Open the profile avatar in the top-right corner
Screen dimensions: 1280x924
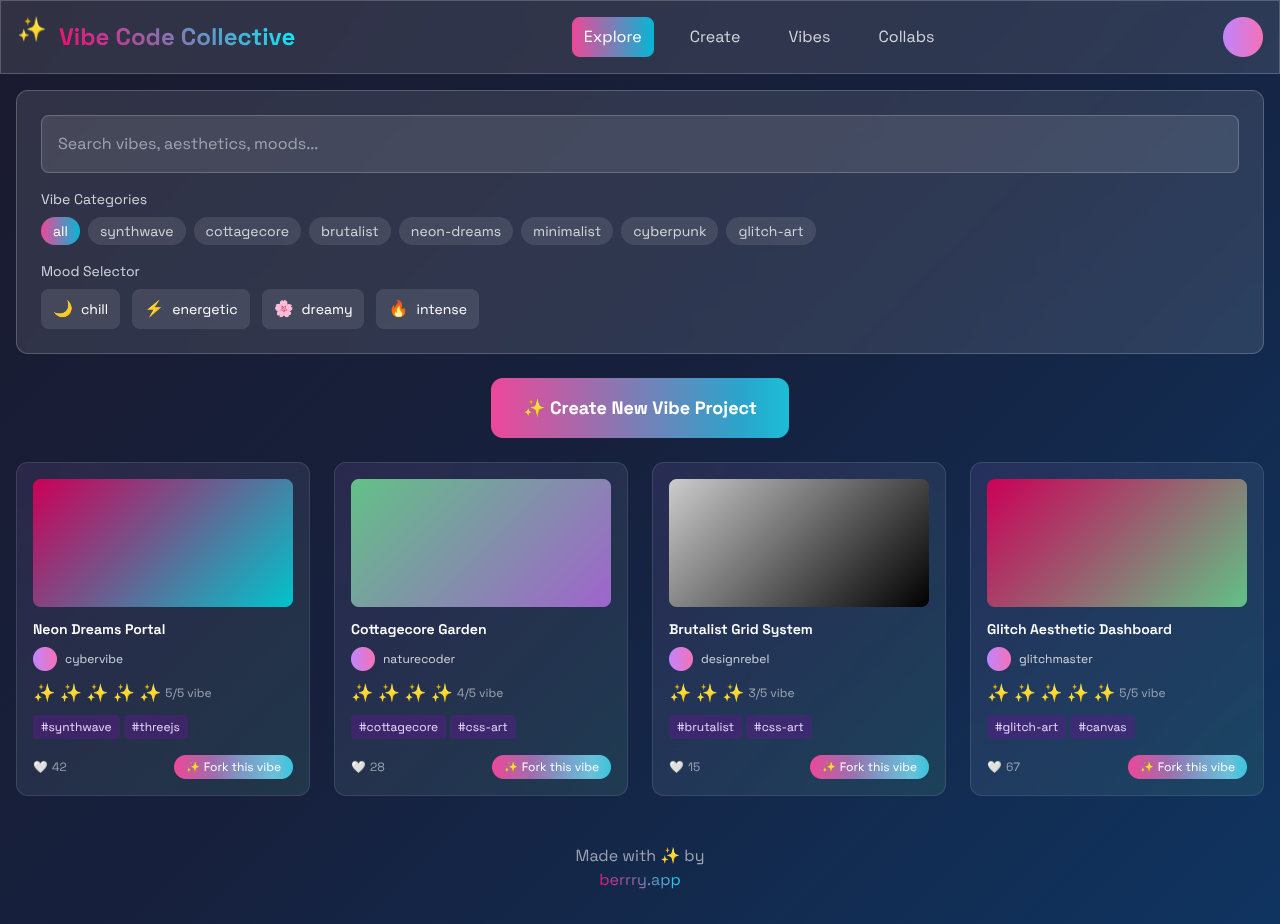click(x=1242, y=37)
